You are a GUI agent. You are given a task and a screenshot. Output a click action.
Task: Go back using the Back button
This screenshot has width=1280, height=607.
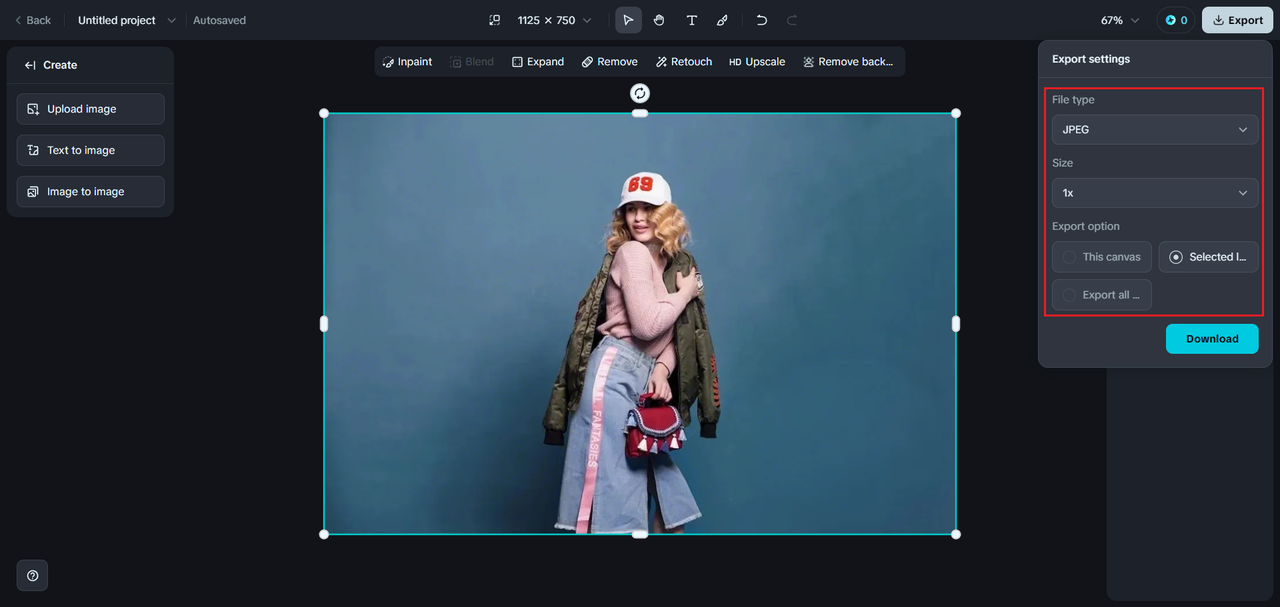point(32,20)
